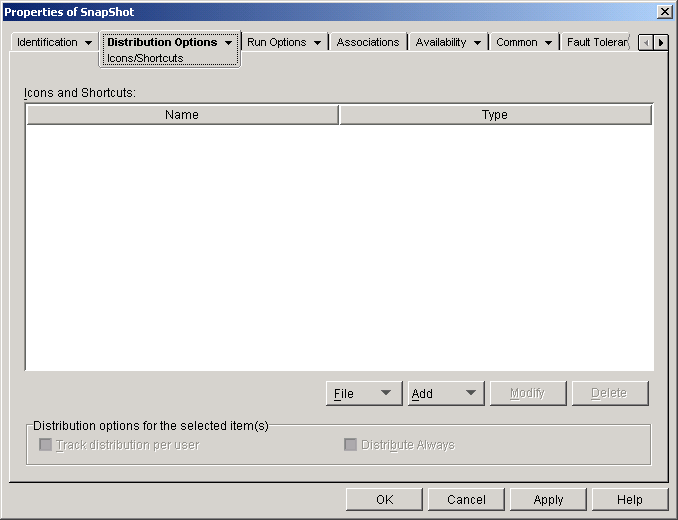Expand the Distribution Options dropdown arrow

228,43
